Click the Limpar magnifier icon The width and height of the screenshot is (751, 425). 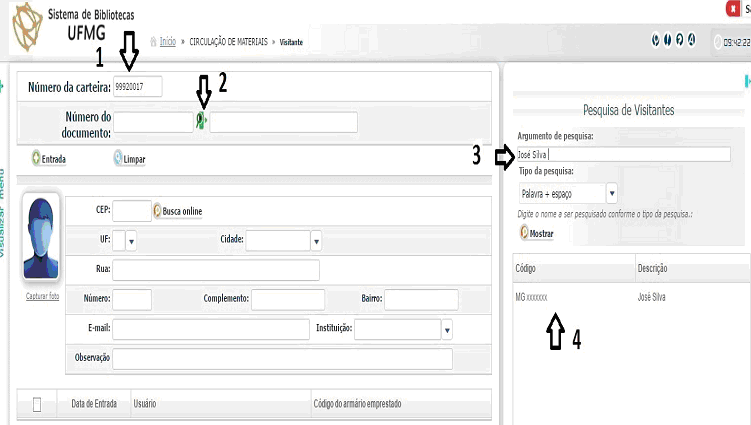coord(118,158)
